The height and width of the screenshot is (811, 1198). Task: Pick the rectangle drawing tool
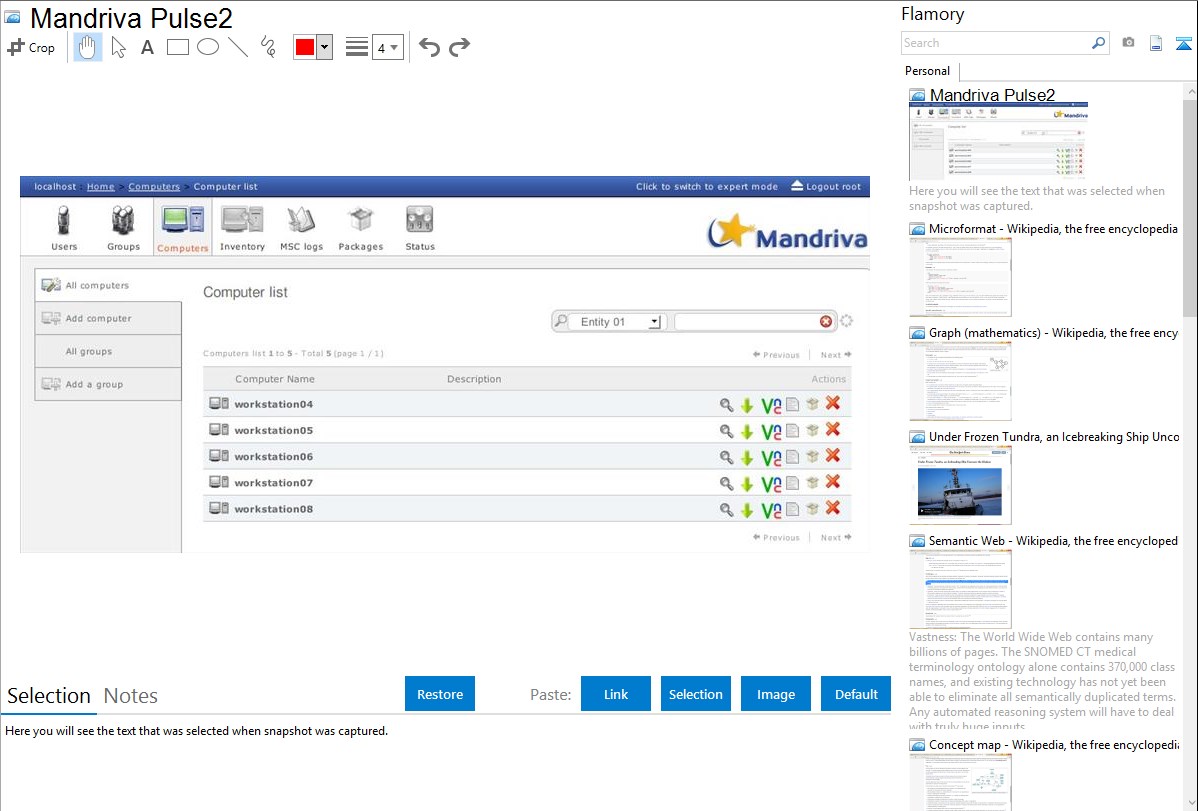[x=177, y=47]
